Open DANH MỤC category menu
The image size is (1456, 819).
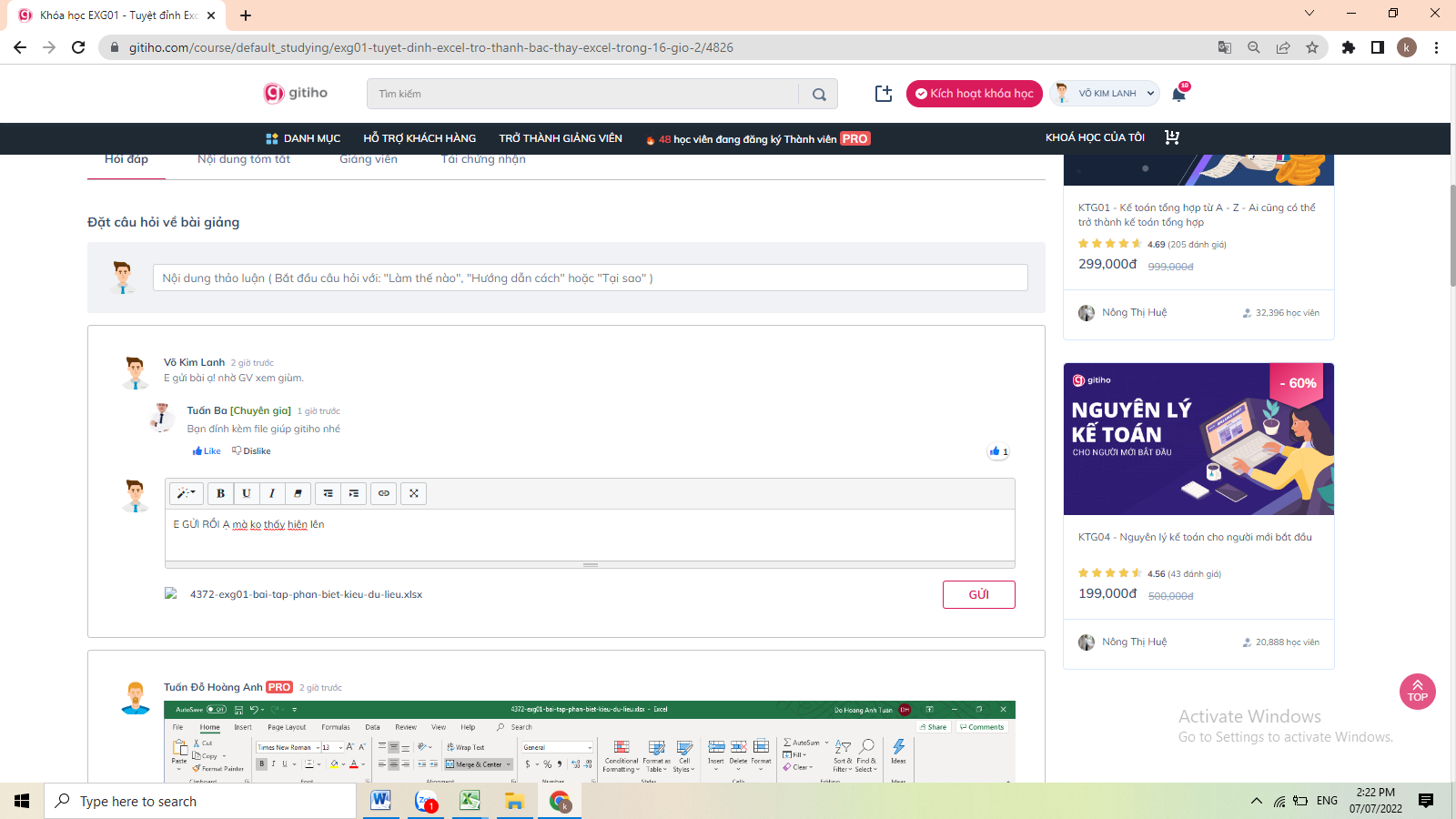(x=303, y=138)
